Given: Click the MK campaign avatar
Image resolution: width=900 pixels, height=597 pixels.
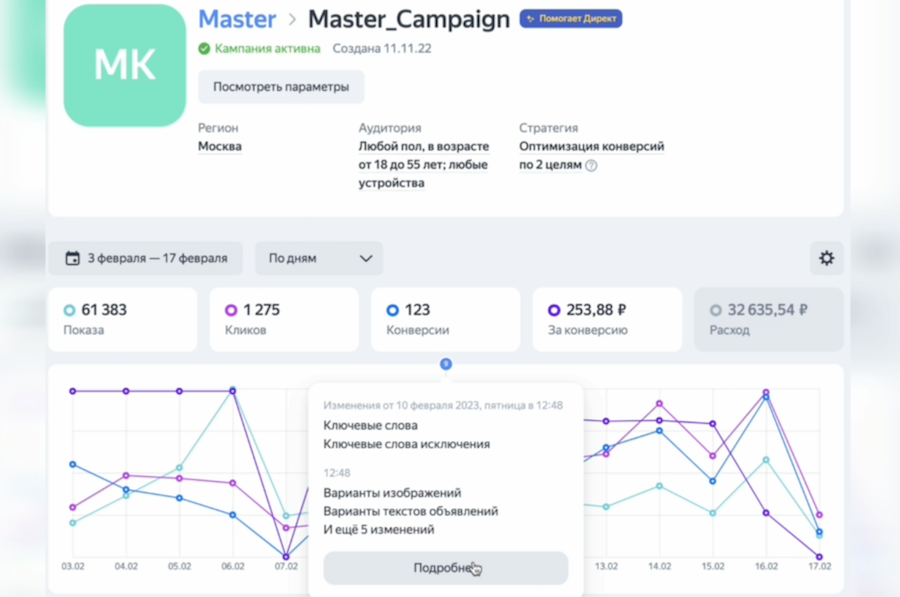Looking at the screenshot, I should 124,65.
